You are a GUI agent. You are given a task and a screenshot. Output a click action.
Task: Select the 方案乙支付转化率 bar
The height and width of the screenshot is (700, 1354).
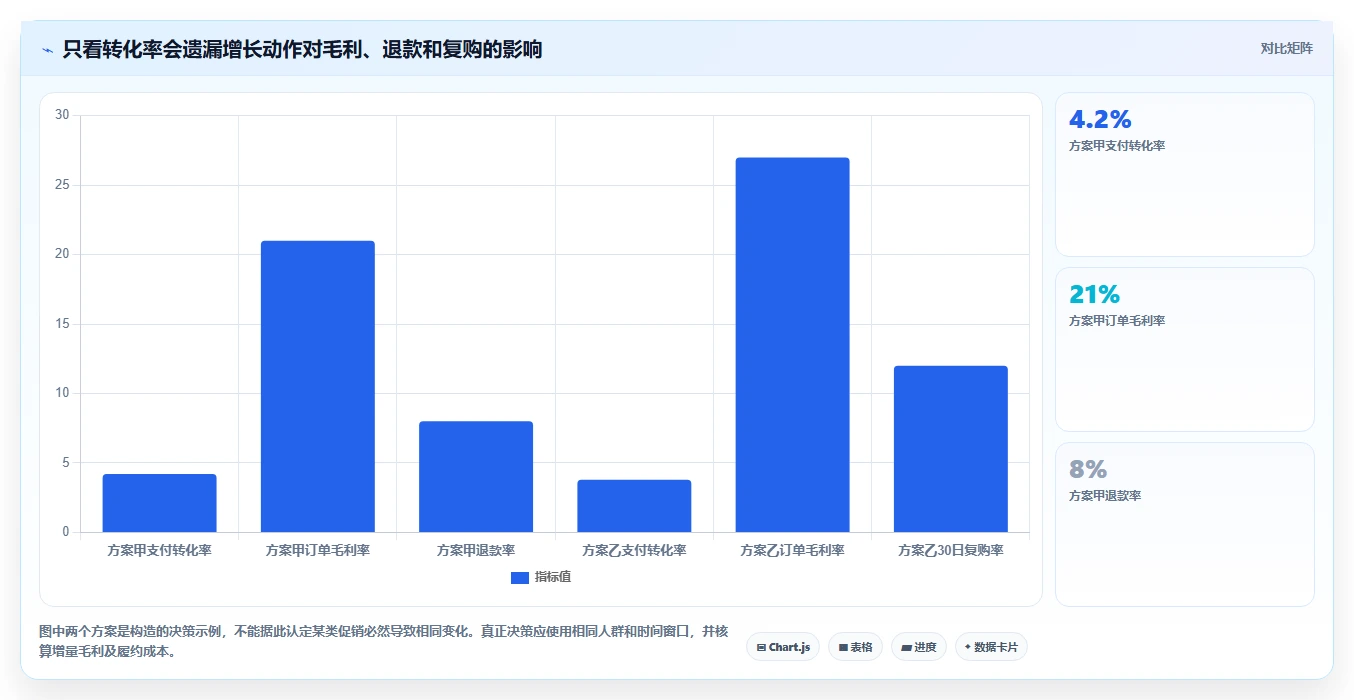pyautogui.click(x=634, y=506)
